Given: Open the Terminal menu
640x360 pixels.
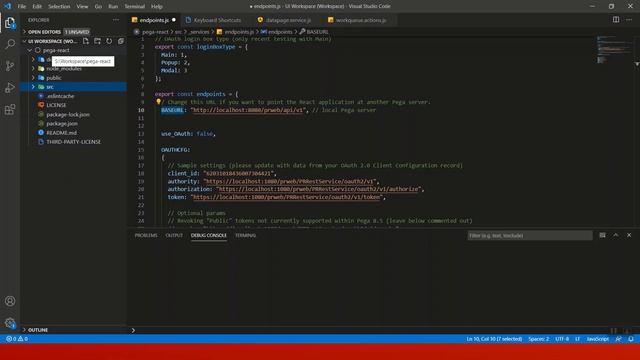Looking at the screenshot, I should (x=134, y=7).
